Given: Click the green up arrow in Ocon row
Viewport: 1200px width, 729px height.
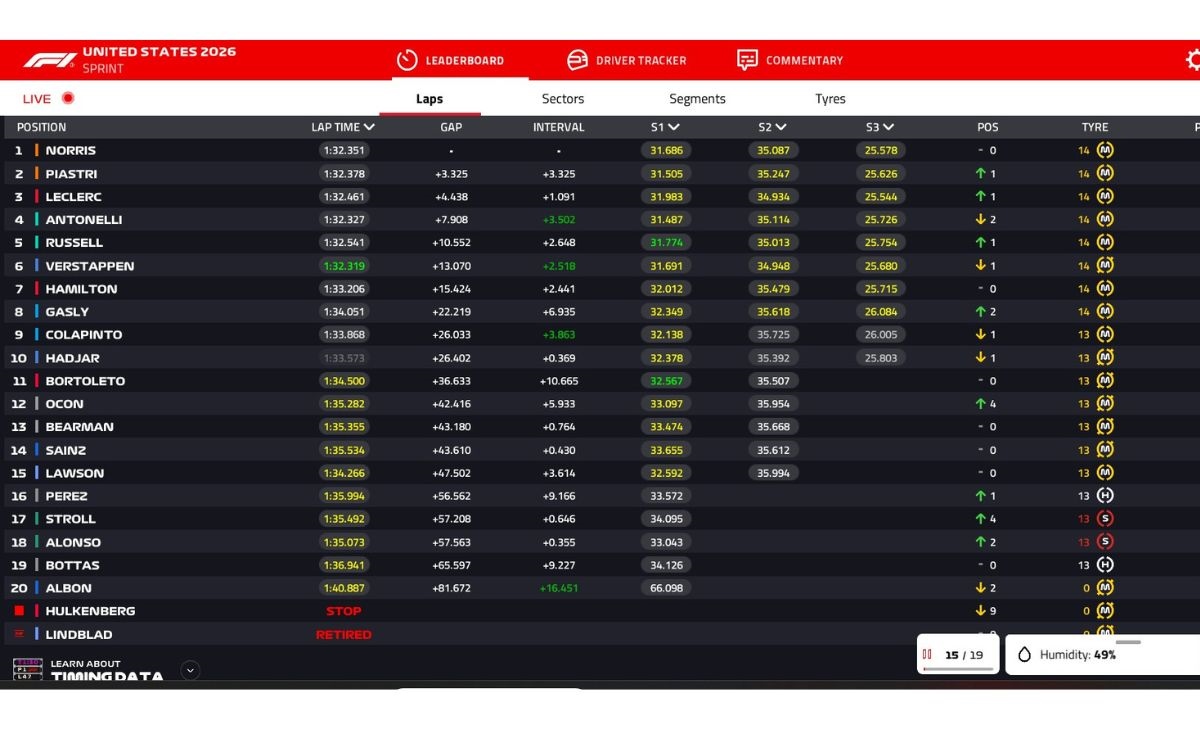Looking at the screenshot, I should [x=981, y=404].
